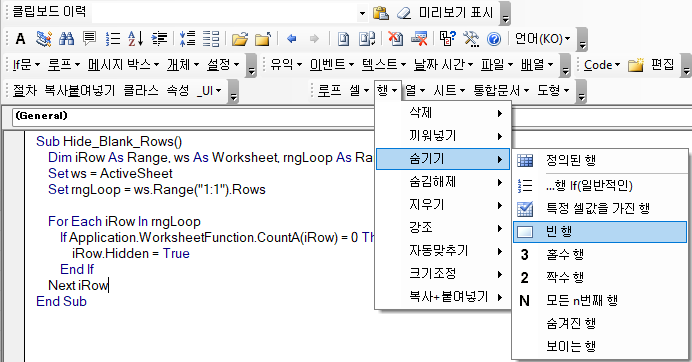Select the 숨겨진 행 menu item
The width and height of the screenshot is (692, 362).
pyautogui.click(x=600, y=323)
